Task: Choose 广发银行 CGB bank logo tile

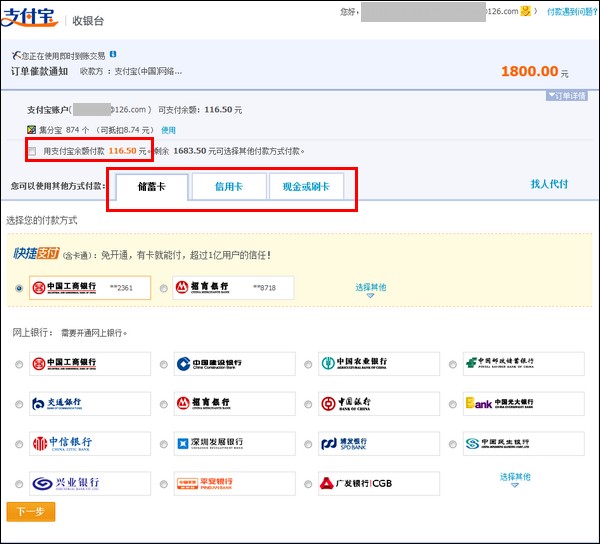Action: (x=379, y=484)
